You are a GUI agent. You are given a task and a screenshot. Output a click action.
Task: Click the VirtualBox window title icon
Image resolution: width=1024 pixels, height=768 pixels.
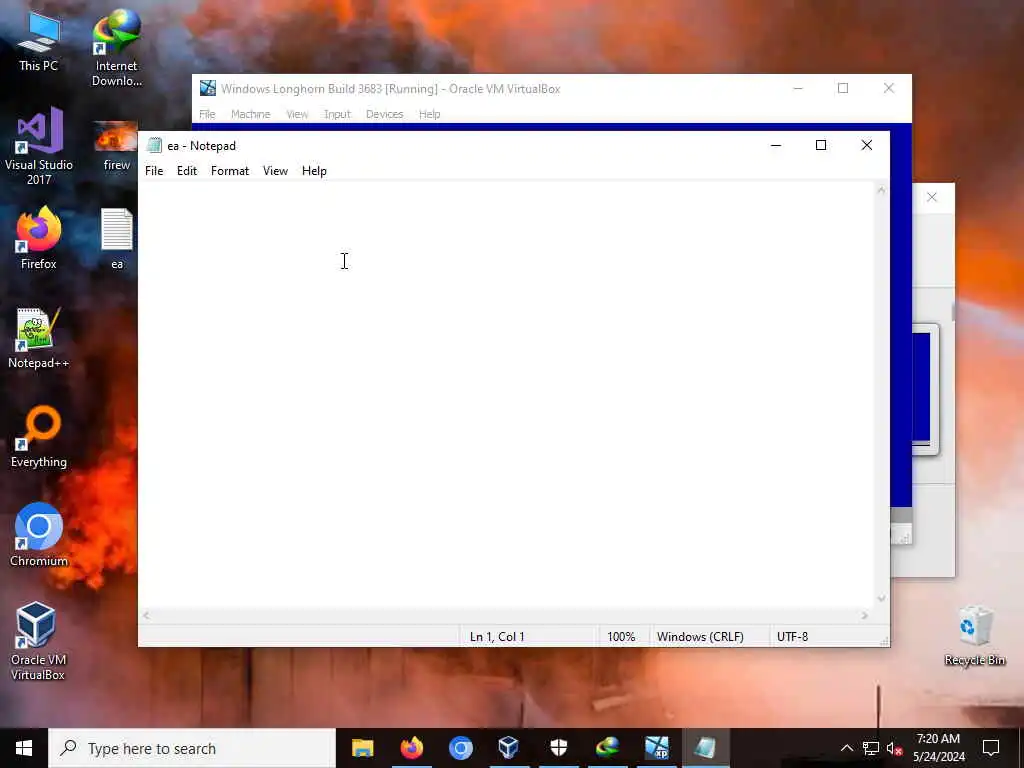(x=208, y=88)
